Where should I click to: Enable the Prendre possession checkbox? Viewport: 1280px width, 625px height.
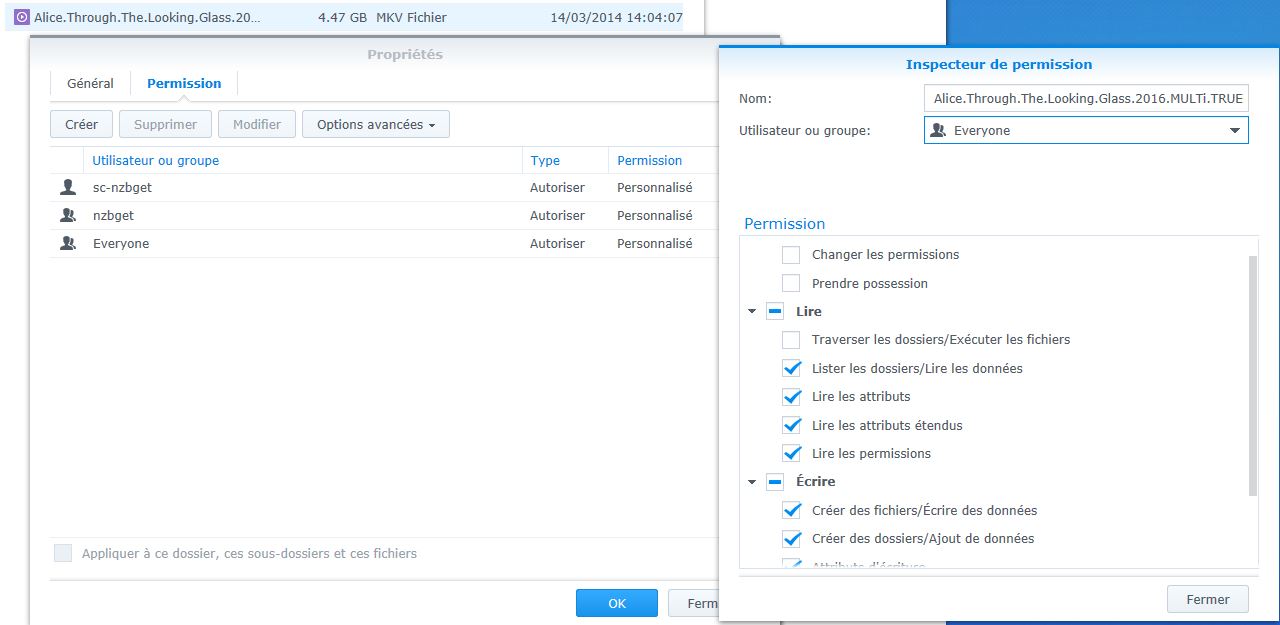coord(791,283)
